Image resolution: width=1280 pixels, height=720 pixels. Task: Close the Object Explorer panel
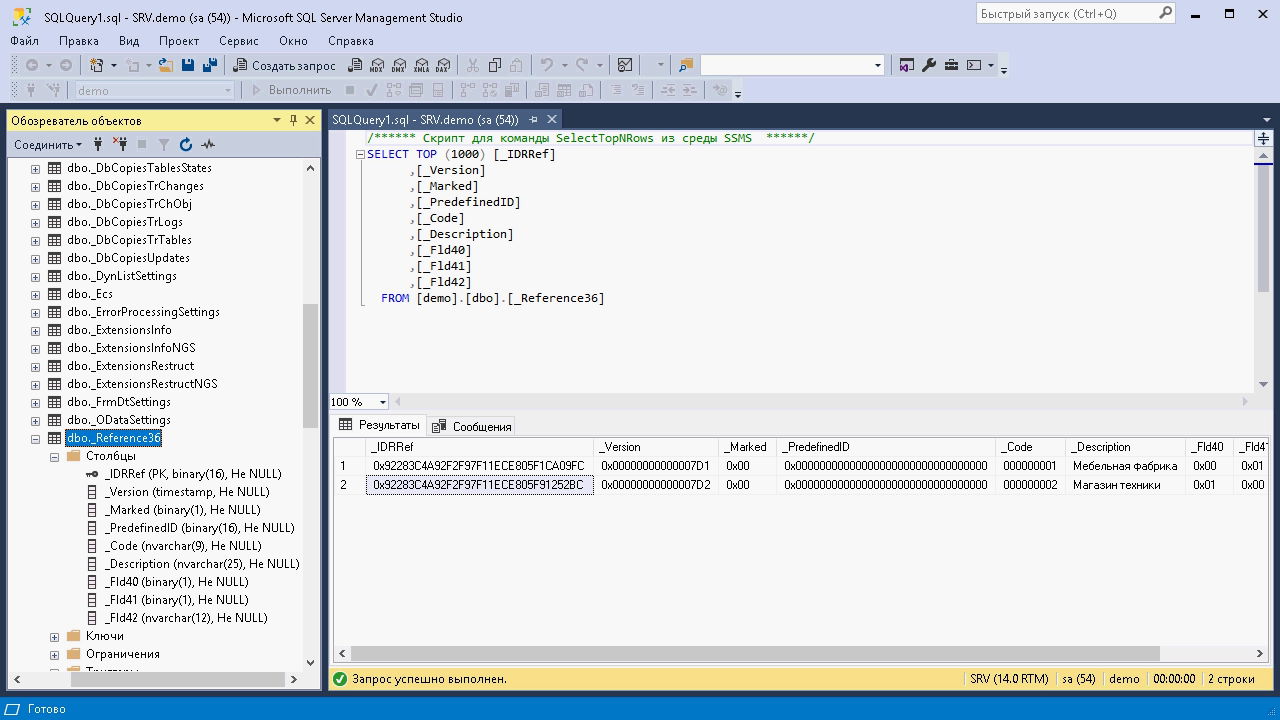[310, 120]
